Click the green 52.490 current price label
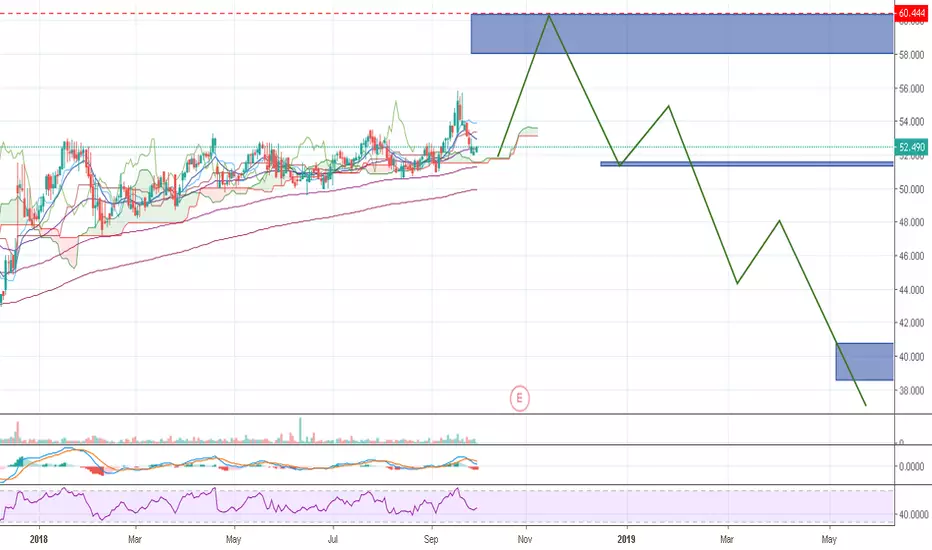932x550 pixels. coord(911,147)
